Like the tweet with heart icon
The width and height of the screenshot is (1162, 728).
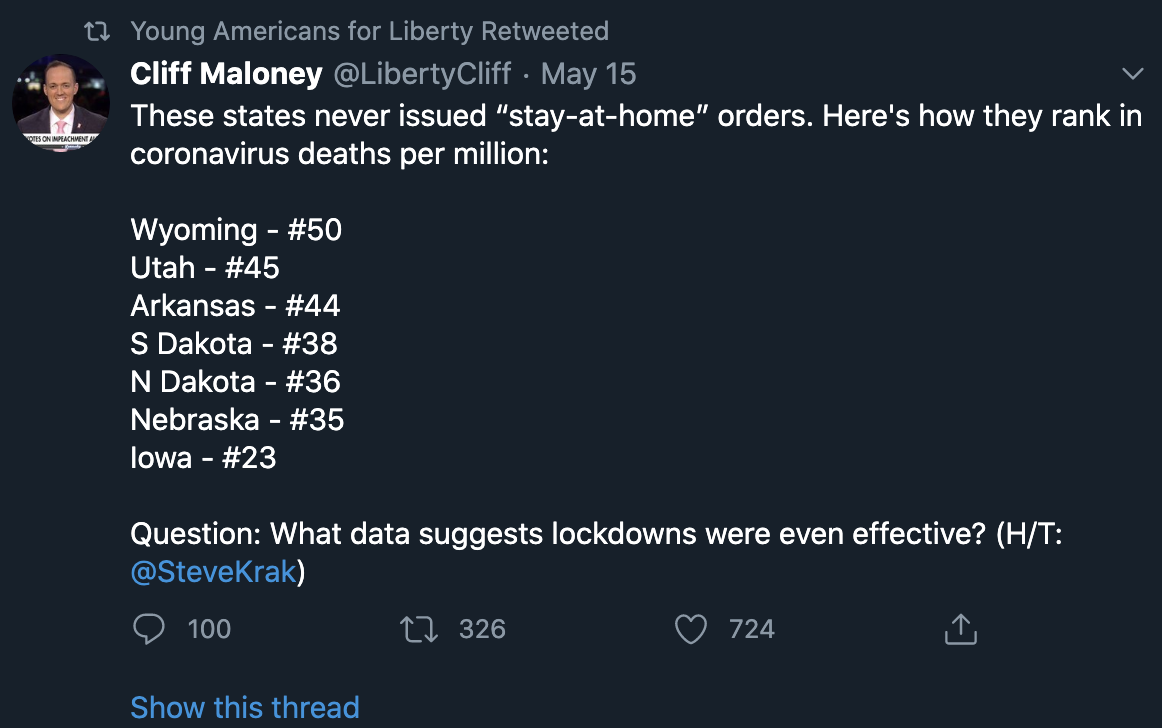[691, 629]
